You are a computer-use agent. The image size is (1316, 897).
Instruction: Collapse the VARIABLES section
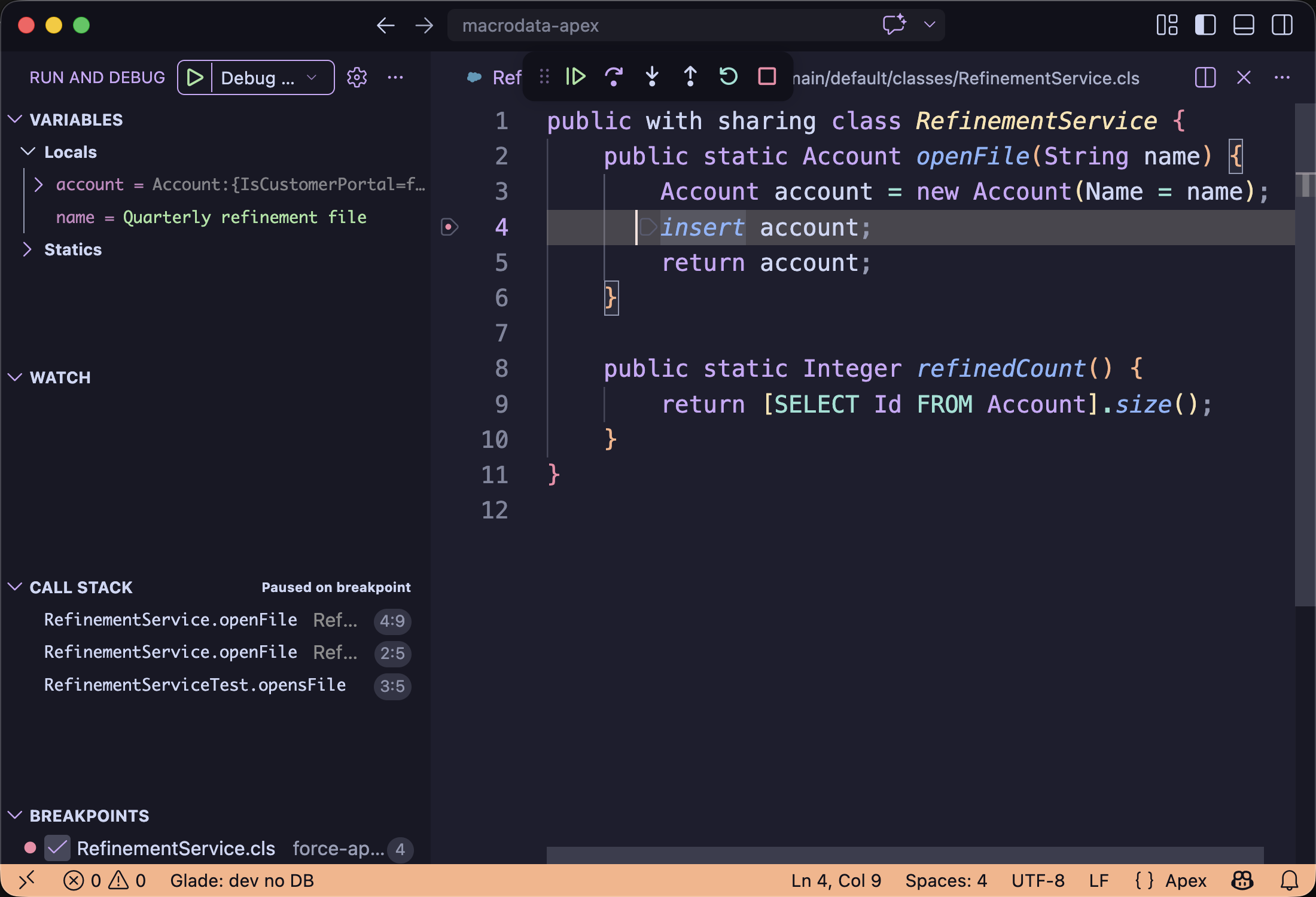click(x=16, y=120)
